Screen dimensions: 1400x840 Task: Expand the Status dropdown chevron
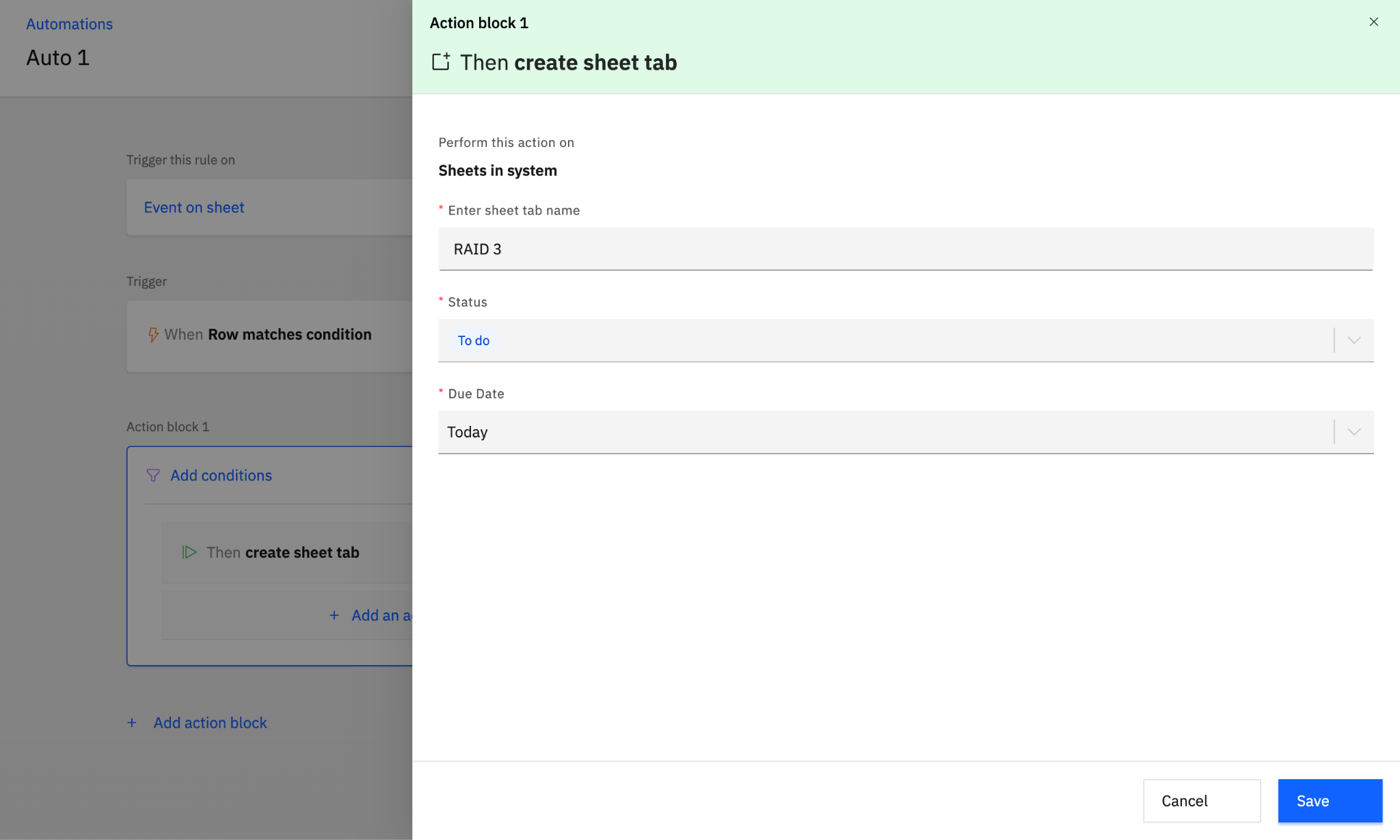(x=1354, y=340)
